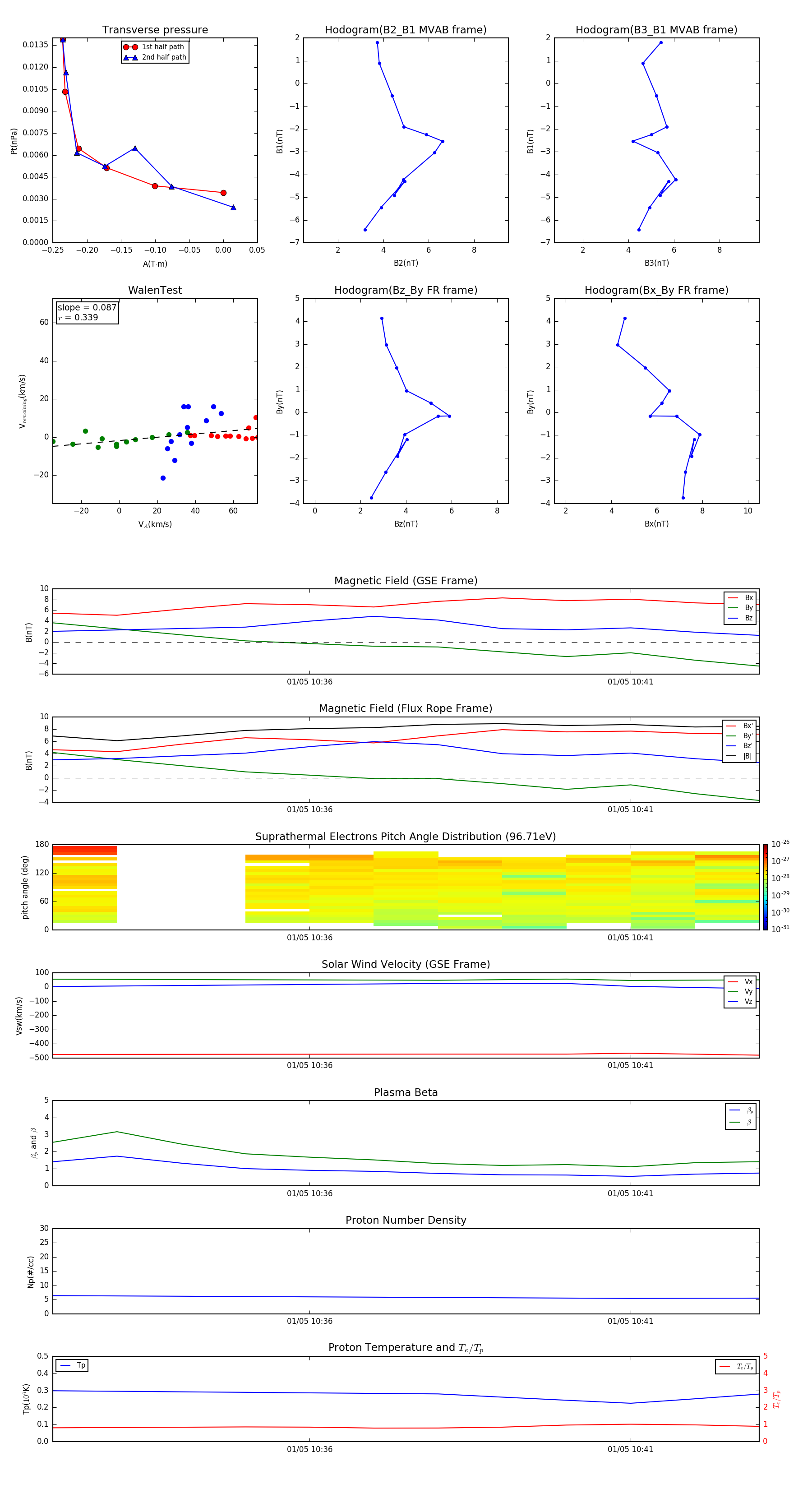
Task: Select the '2nd half path' legend entry
Action: click(x=155, y=57)
